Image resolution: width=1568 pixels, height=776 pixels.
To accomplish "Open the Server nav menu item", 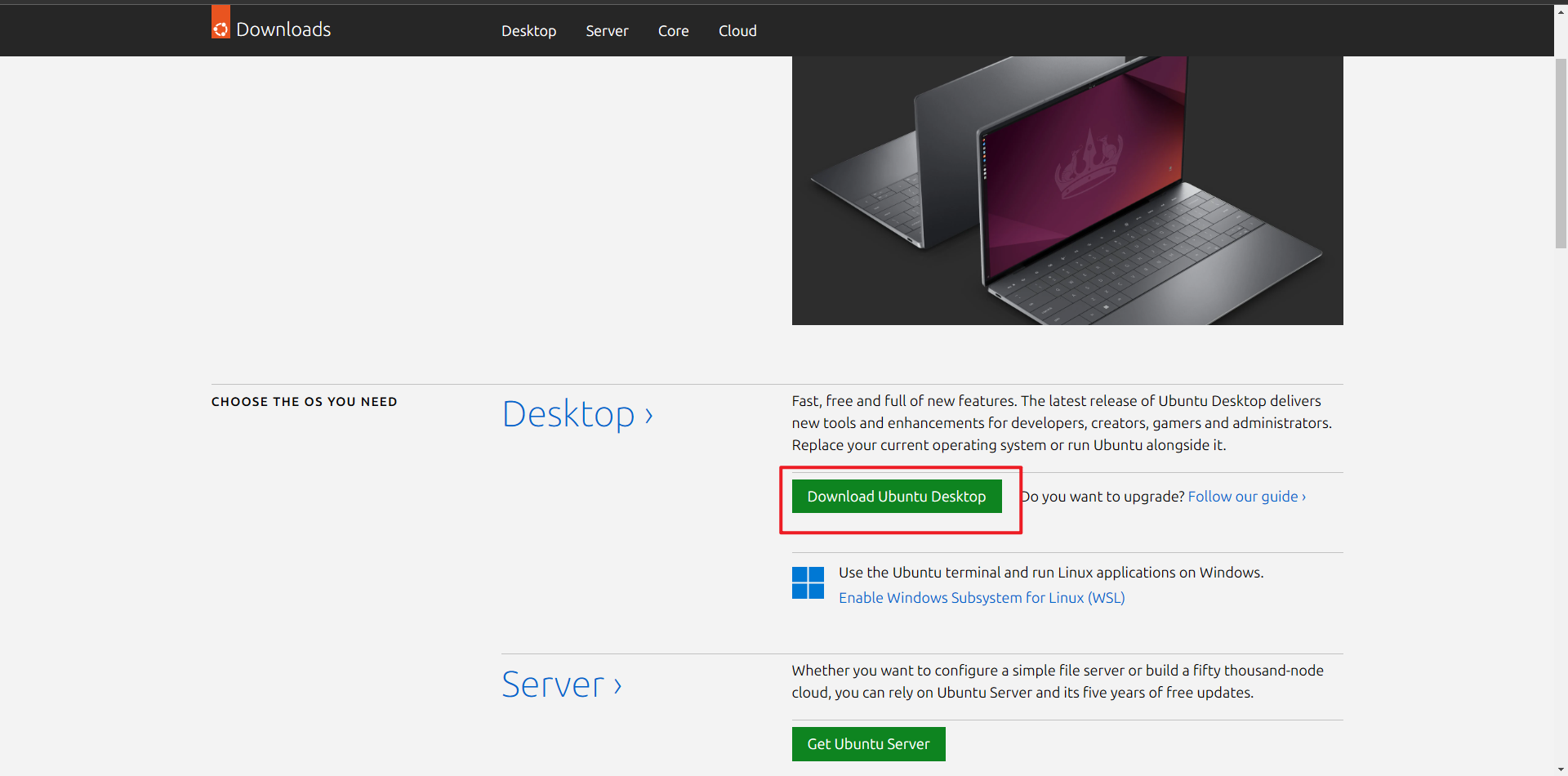I will click(606, 30).
